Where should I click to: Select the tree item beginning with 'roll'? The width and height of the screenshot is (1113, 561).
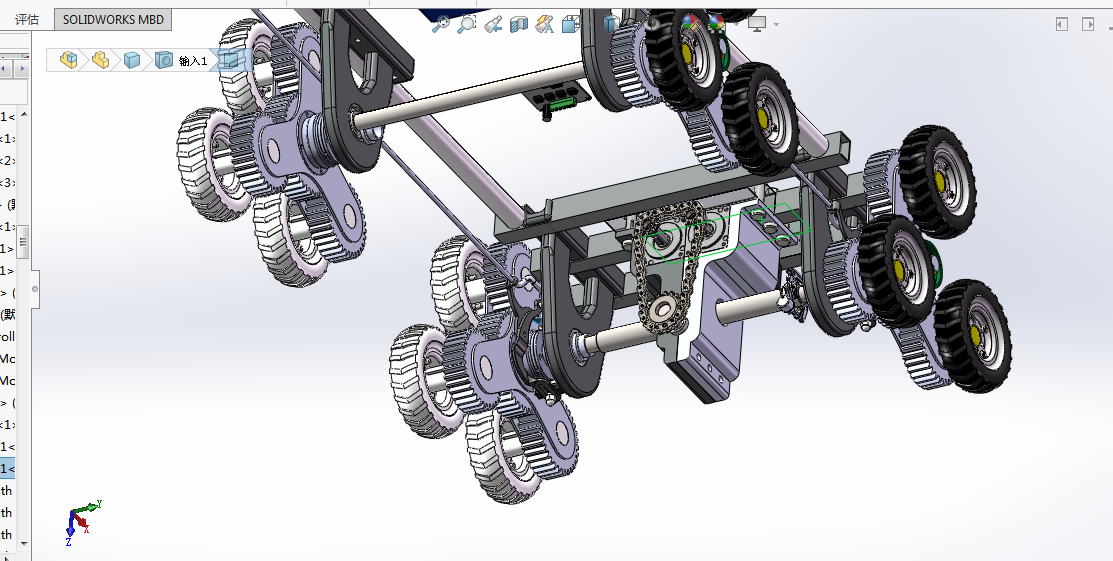[x=7, y=336]
